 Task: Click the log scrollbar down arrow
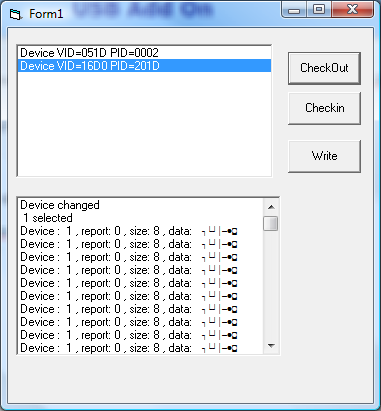click(x=271, y=346)
